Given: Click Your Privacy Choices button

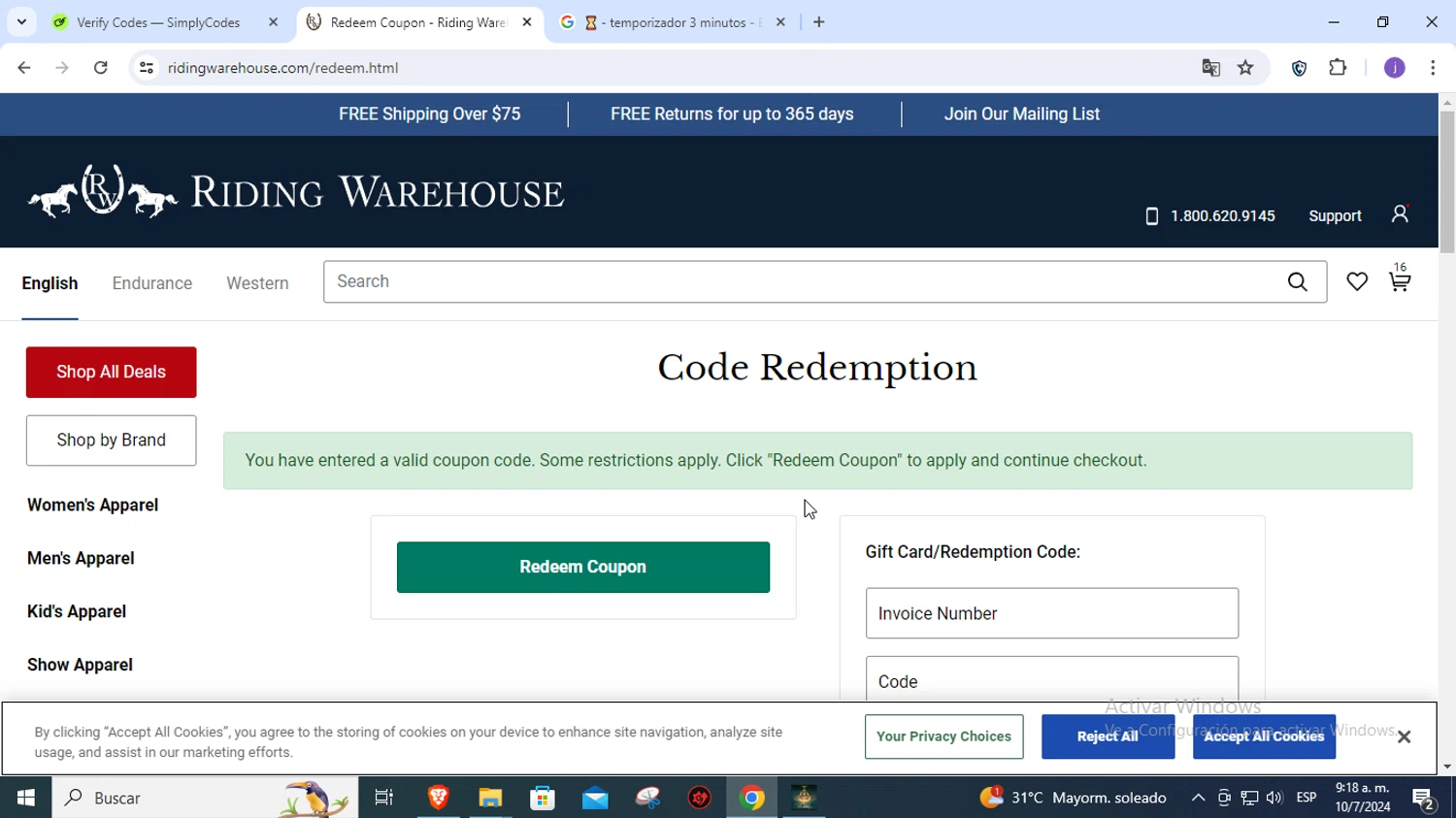Looking at the screenshot, I should coord(943,736).
